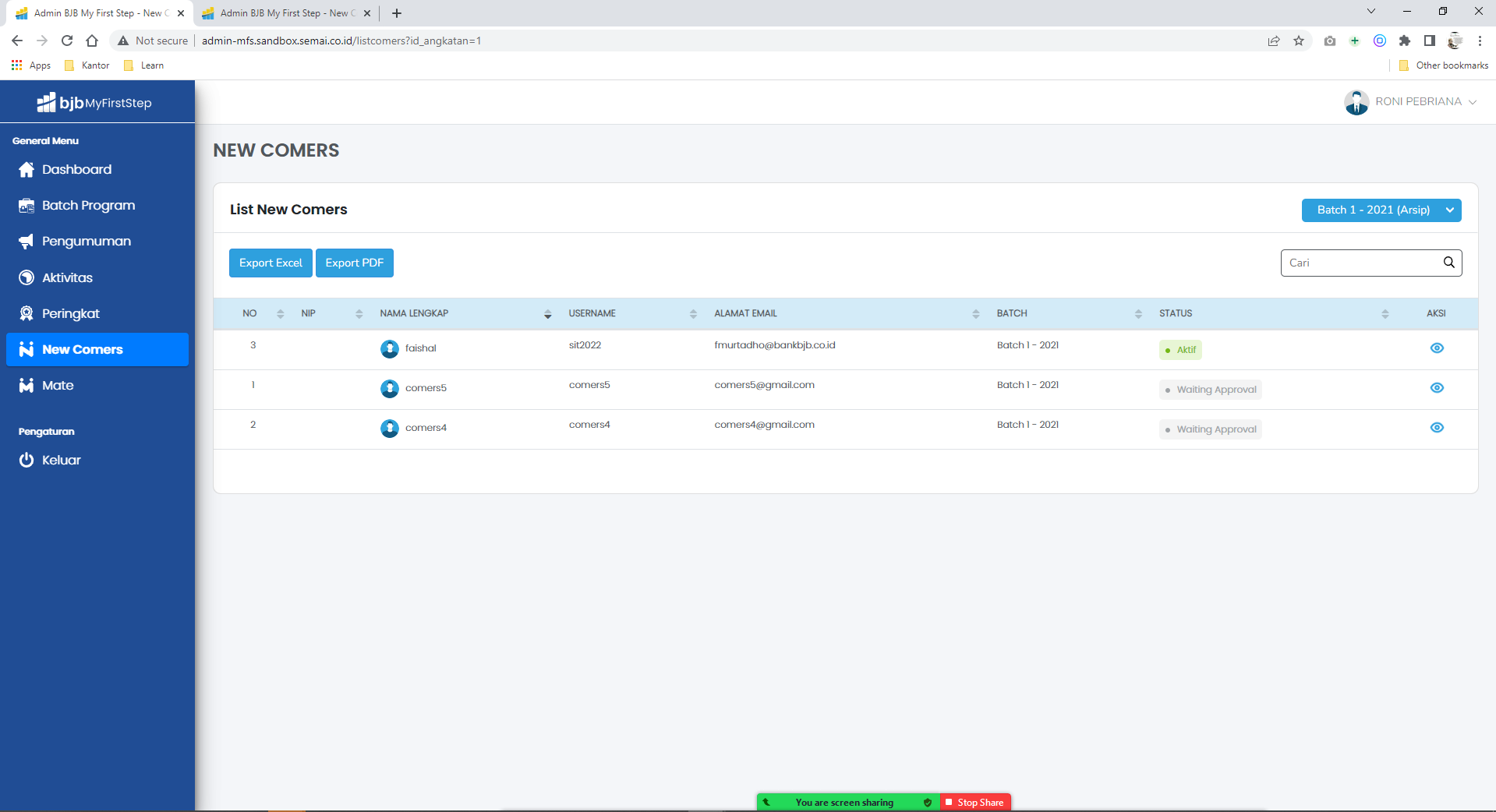1496x812 pixels.
Task: Open the Learn bookmark folder
Action: coord(144,65)
